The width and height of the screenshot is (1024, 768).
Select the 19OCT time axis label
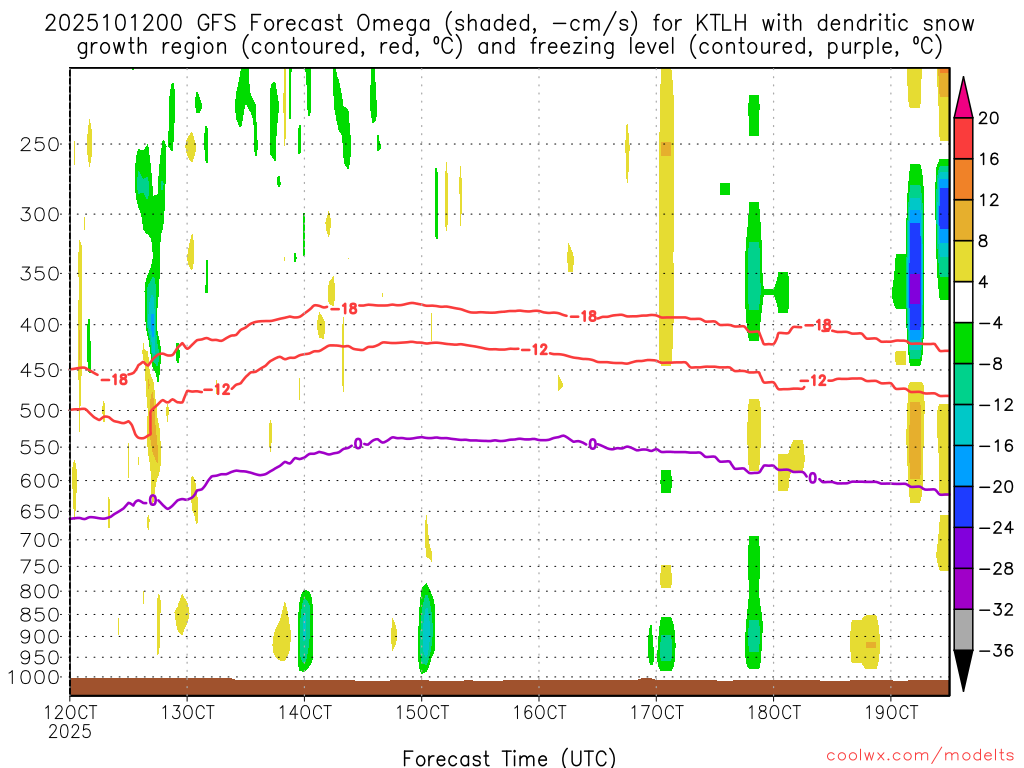[x=891, y=712]
